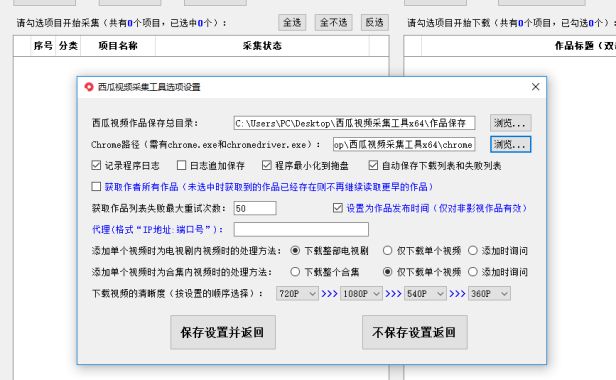The image size is (616, 380).
Task: Click 项目名称 column header in main window
Action: (118, 46)
